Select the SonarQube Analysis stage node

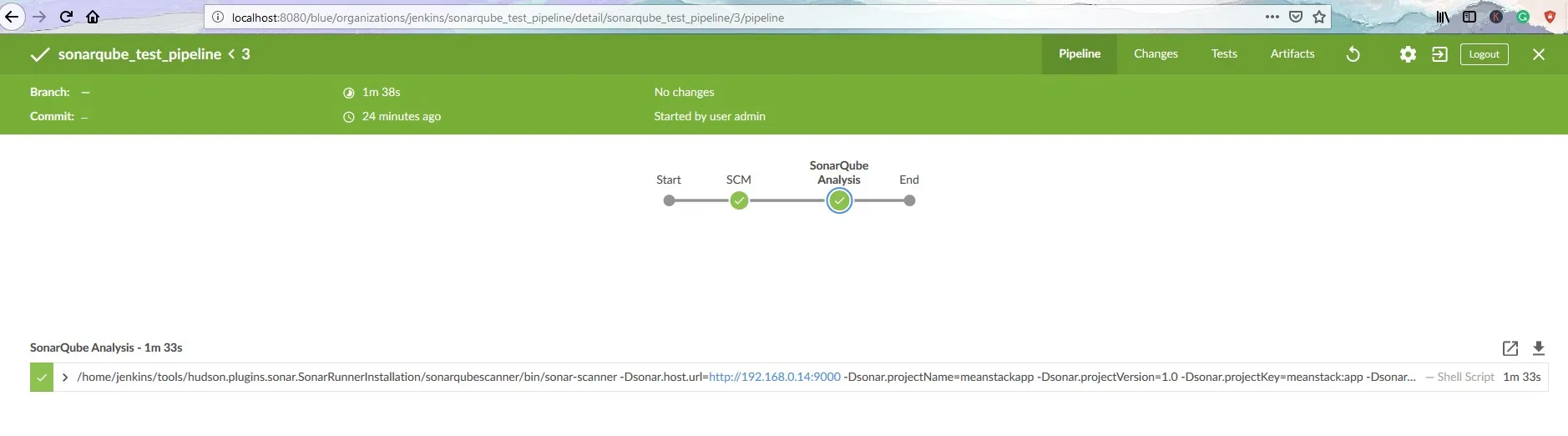[x=839, y=200]
